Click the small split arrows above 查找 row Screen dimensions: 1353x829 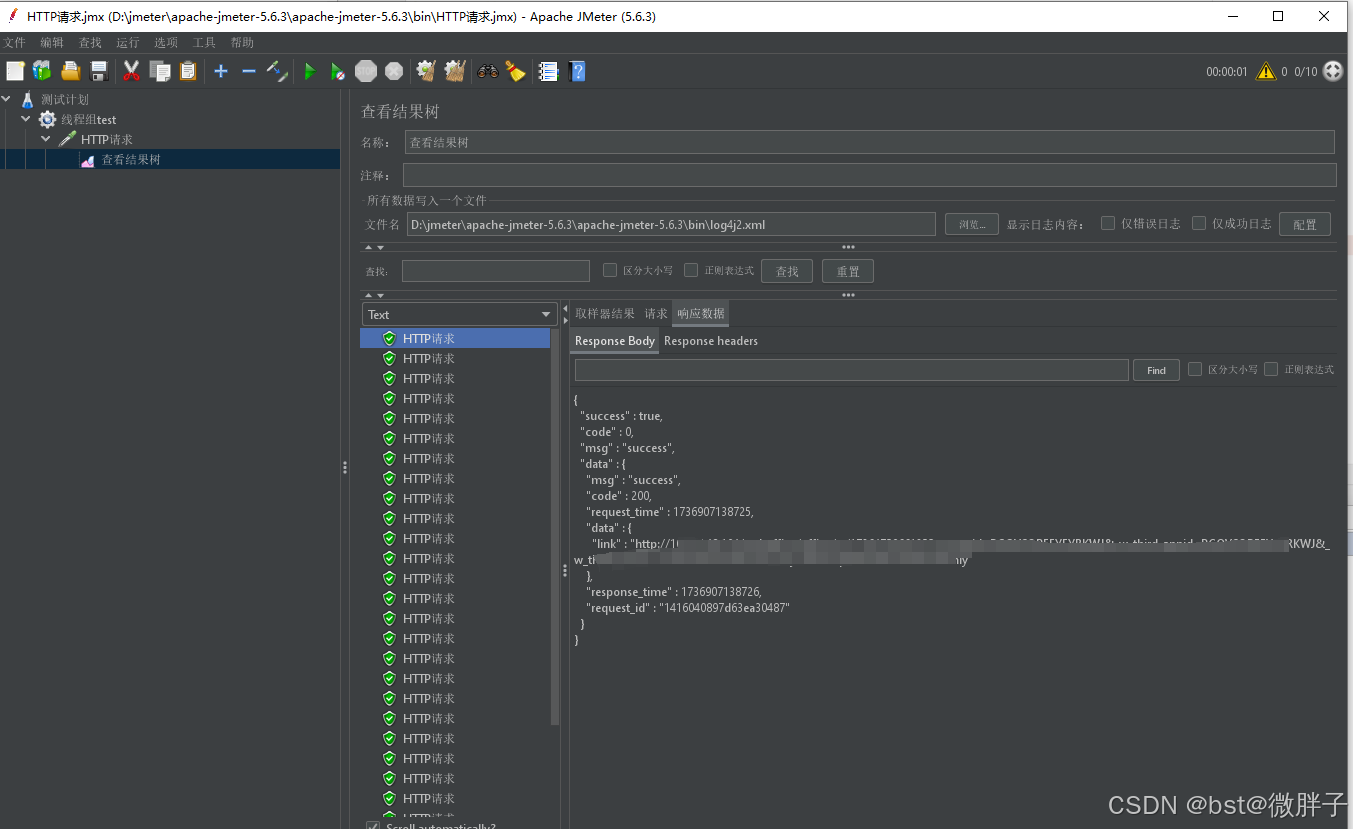click(374, 247)
